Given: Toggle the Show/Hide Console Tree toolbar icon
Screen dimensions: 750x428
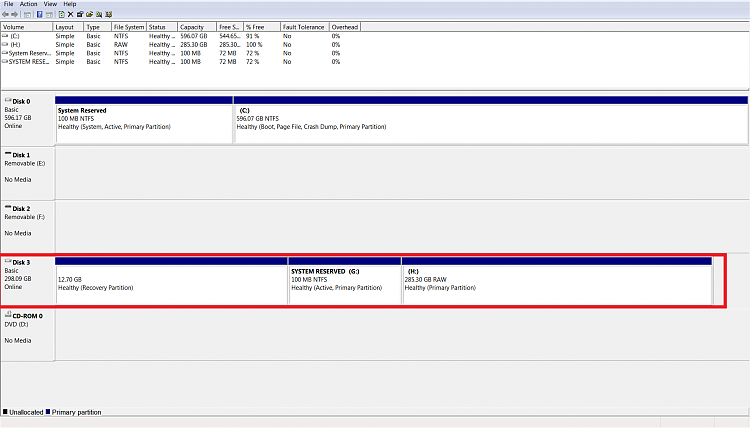Looking at the screenshot, I should [x=27, y=15].
